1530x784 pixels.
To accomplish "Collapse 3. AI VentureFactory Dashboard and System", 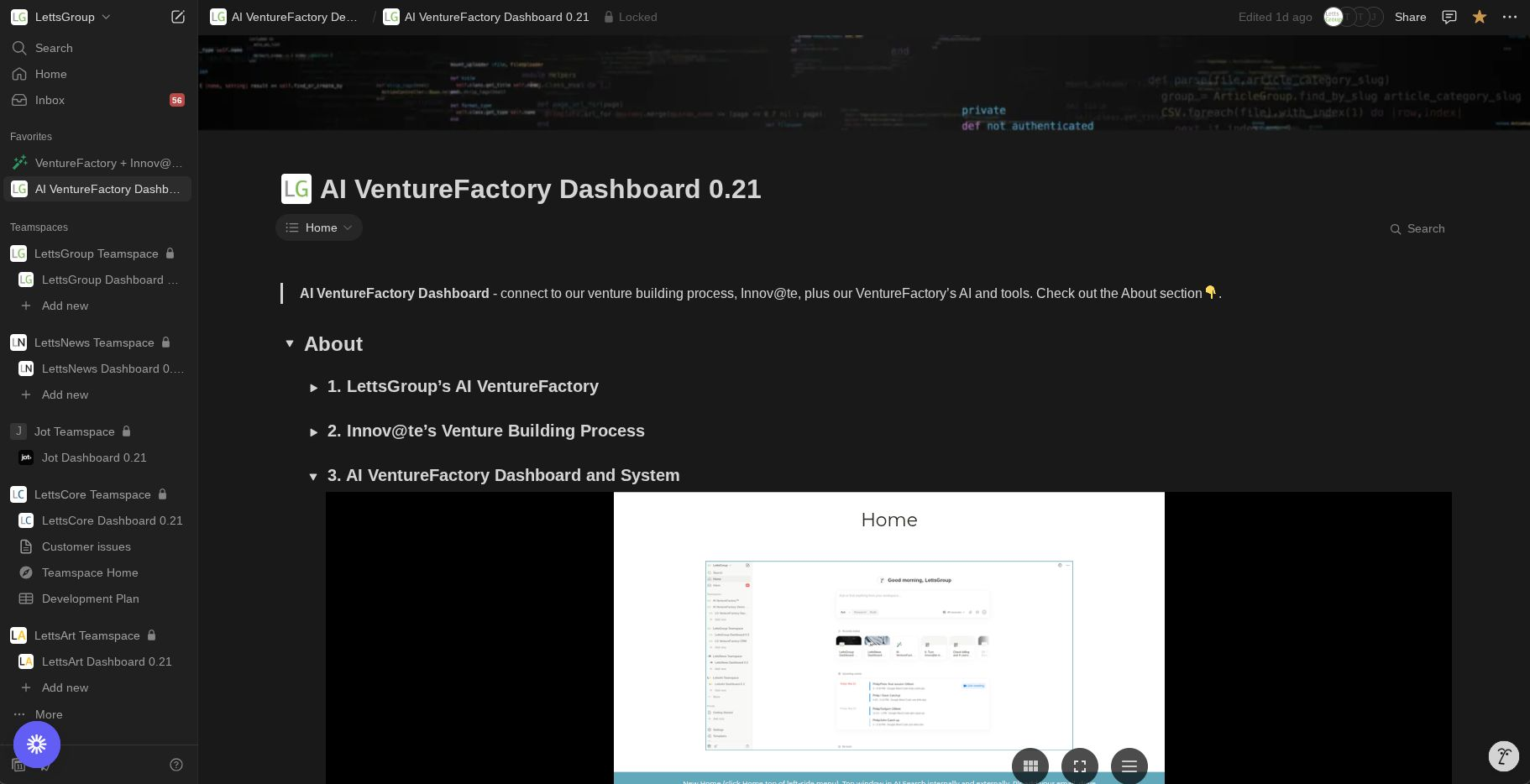I will point(313,477).
